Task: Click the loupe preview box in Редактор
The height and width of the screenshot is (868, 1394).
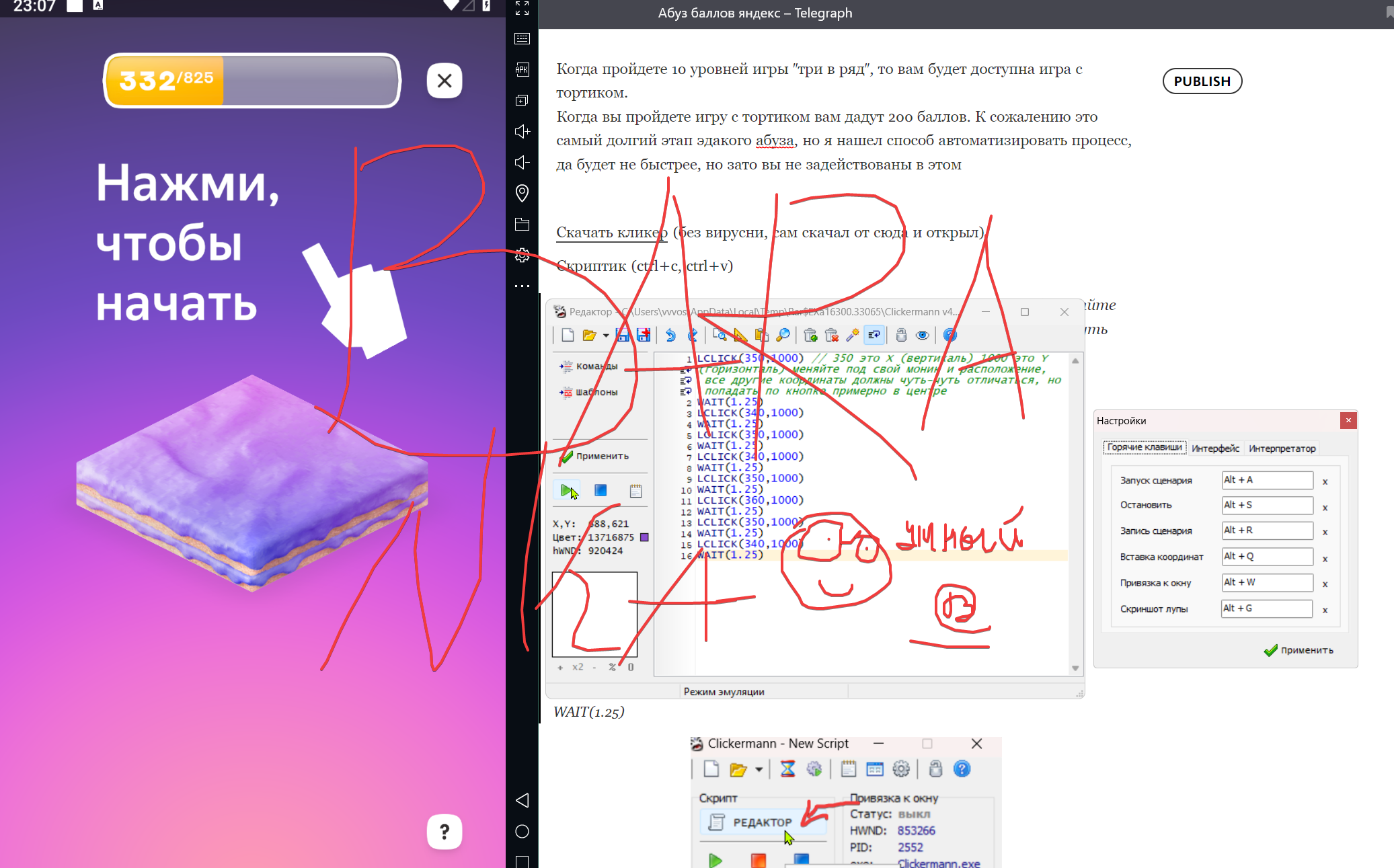Action: point(594,614)
